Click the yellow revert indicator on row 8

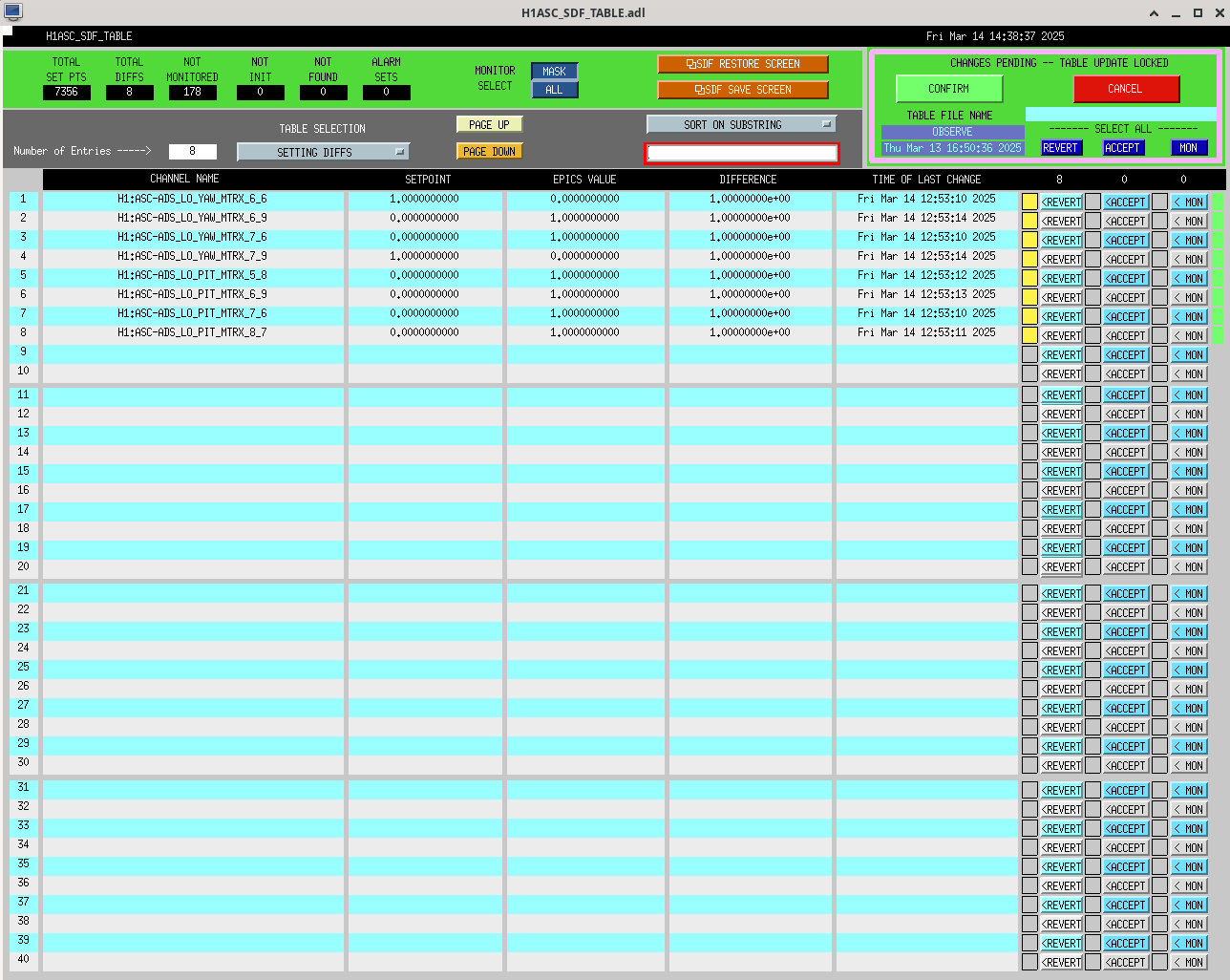[1029, 335]
